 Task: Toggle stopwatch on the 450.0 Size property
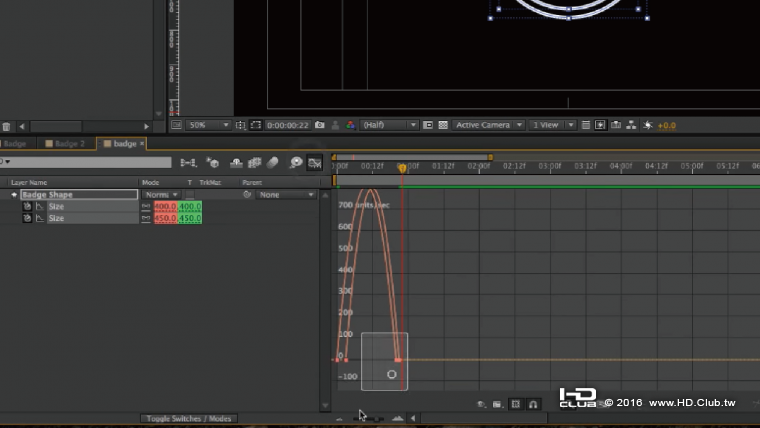(x=27, y=218)
